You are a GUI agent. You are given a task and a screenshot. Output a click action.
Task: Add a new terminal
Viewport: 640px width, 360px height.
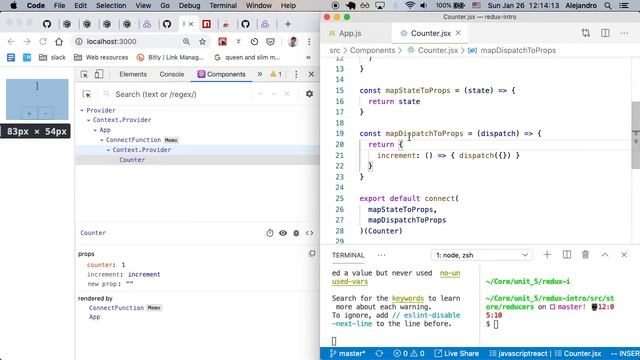(x=547, y=255)
